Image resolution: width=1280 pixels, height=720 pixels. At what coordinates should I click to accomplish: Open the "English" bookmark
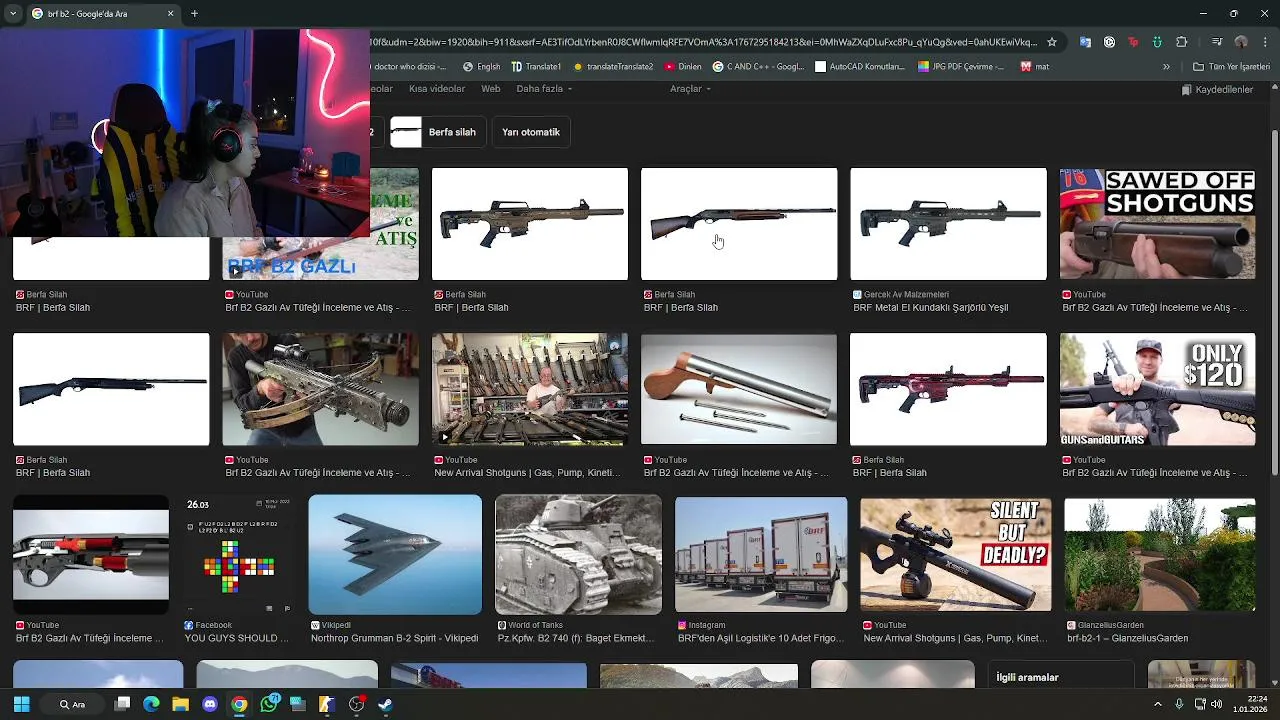[x=481, y=67]
